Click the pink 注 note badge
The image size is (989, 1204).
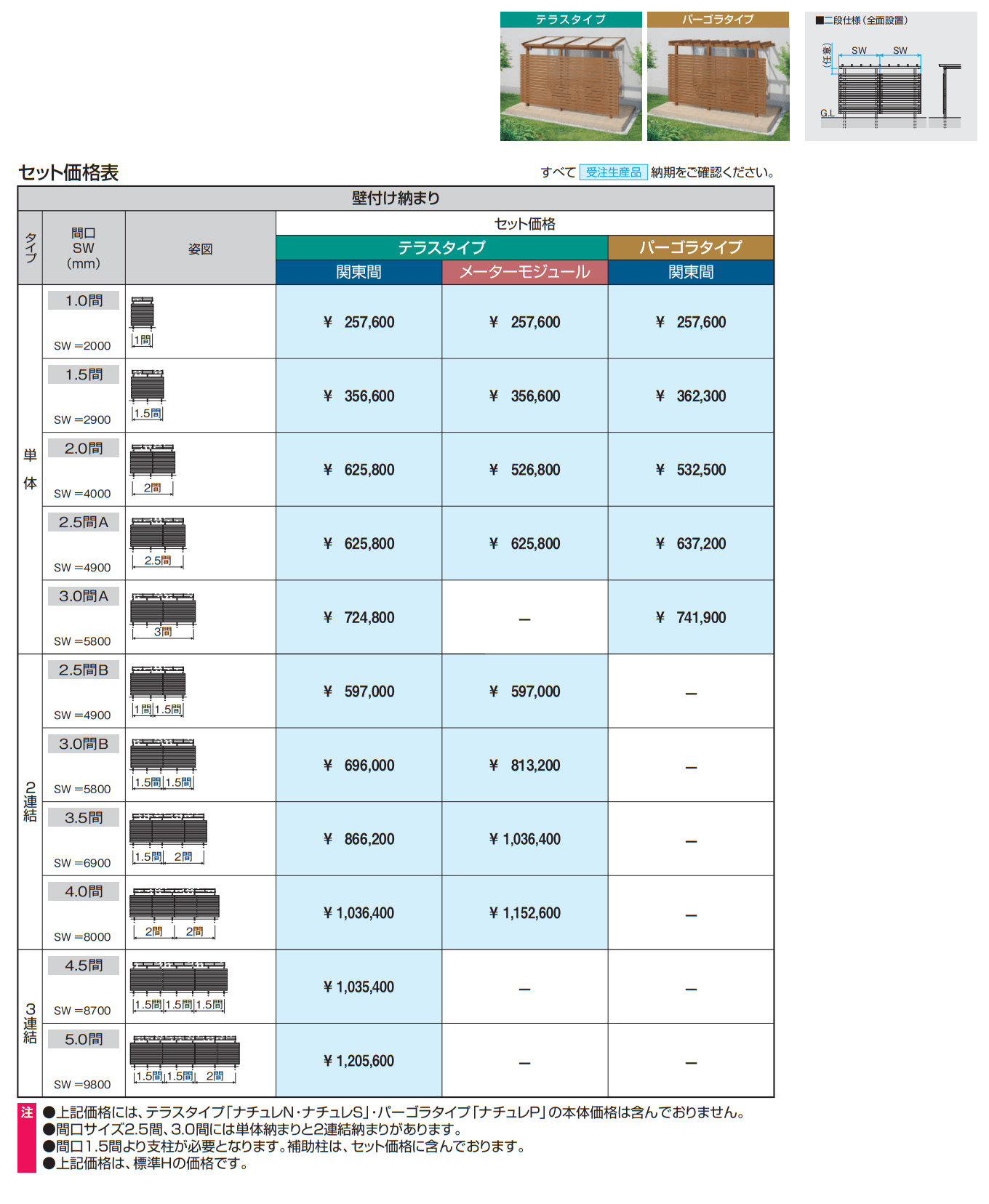pyautogui.click(x=27, y=1138)
